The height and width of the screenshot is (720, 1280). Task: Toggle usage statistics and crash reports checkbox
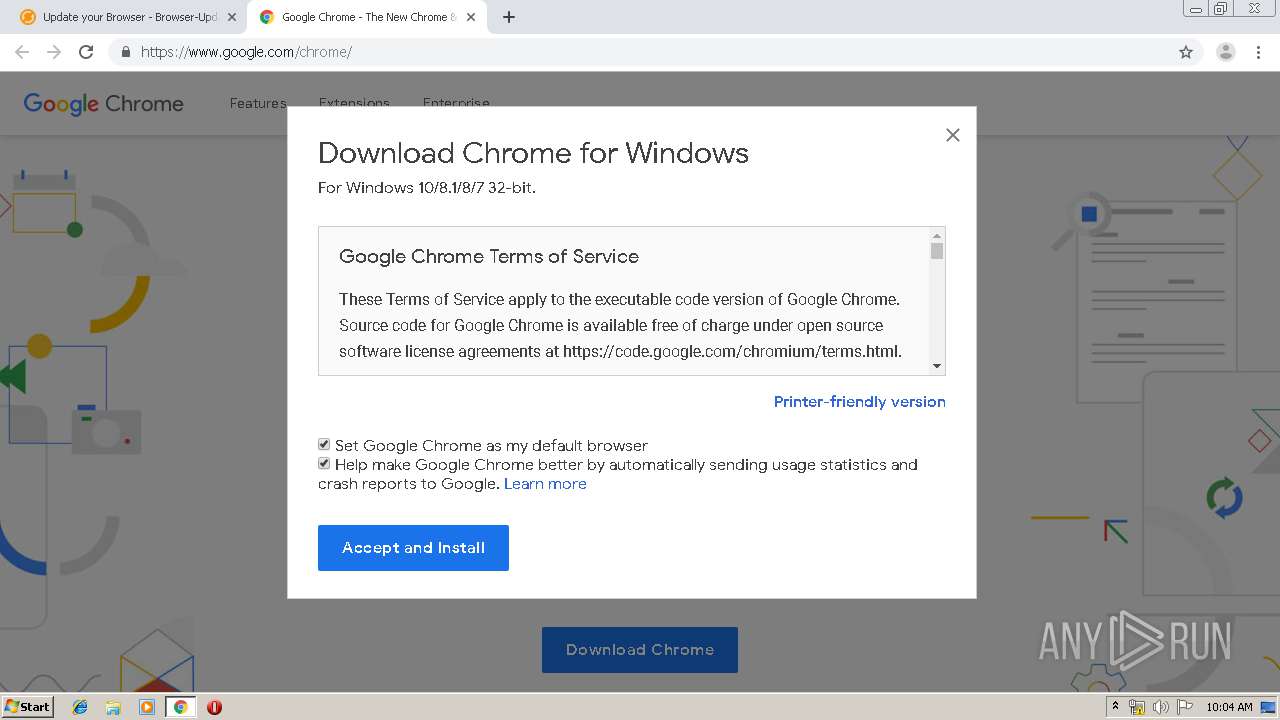pyautogui.click(x=324, y=464)
